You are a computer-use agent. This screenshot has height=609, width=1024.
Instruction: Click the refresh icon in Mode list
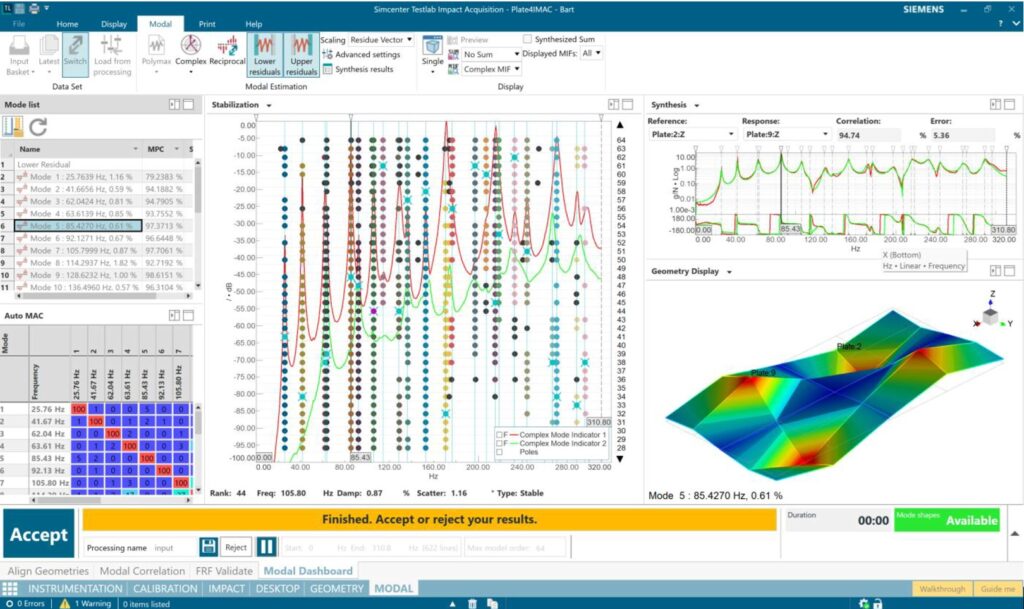38,126
